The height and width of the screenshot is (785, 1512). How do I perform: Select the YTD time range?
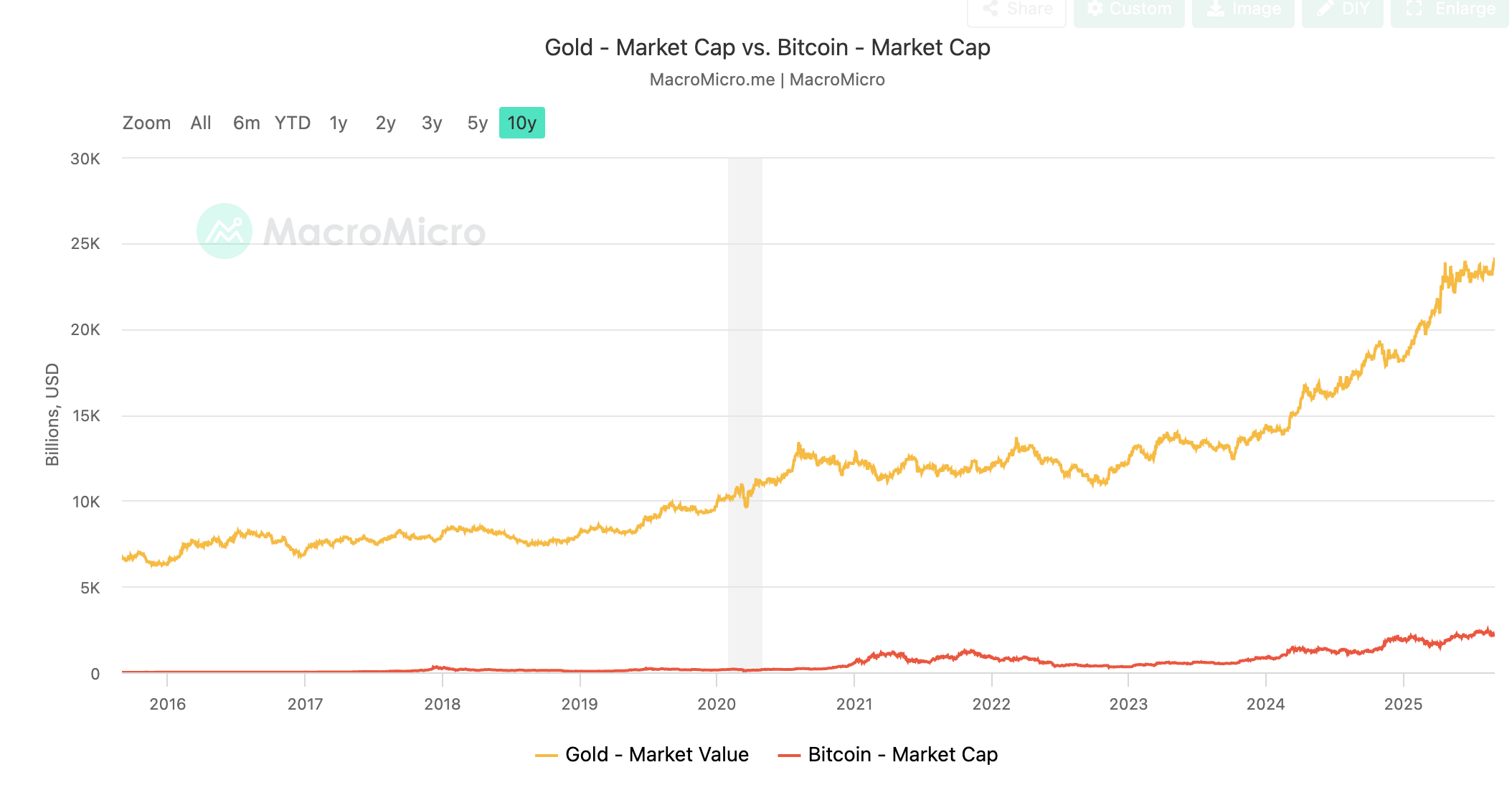point(292,122)
